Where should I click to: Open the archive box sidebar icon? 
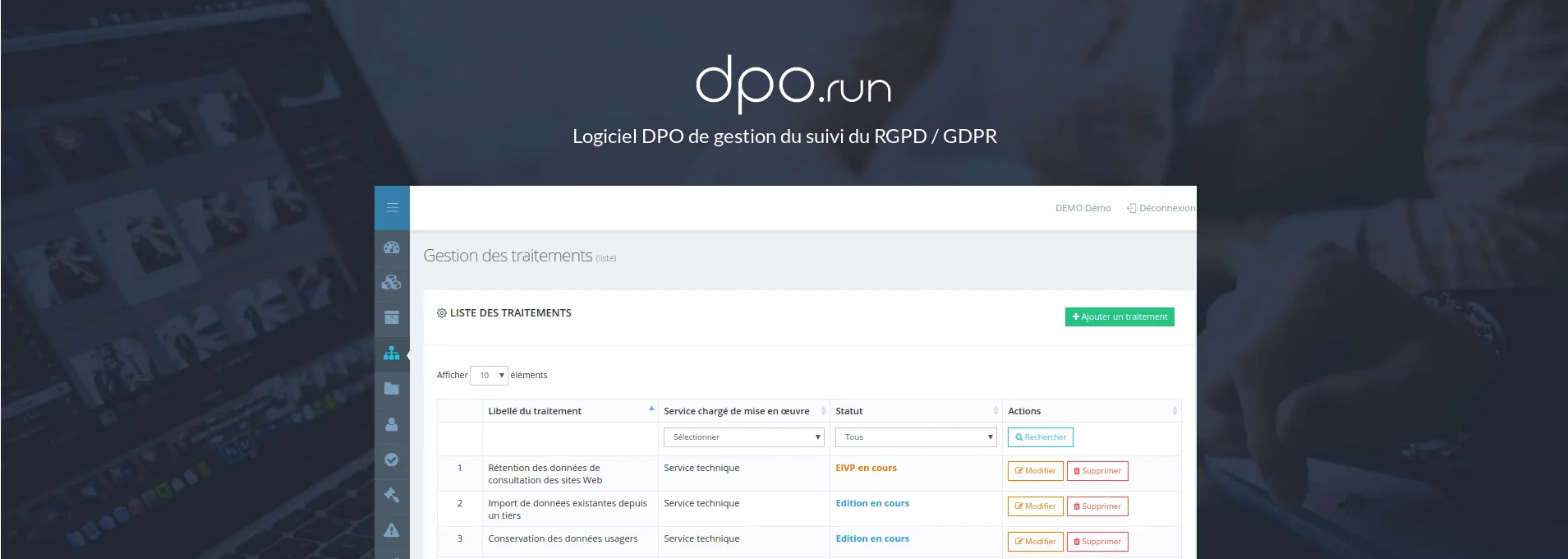click(392, 317)
